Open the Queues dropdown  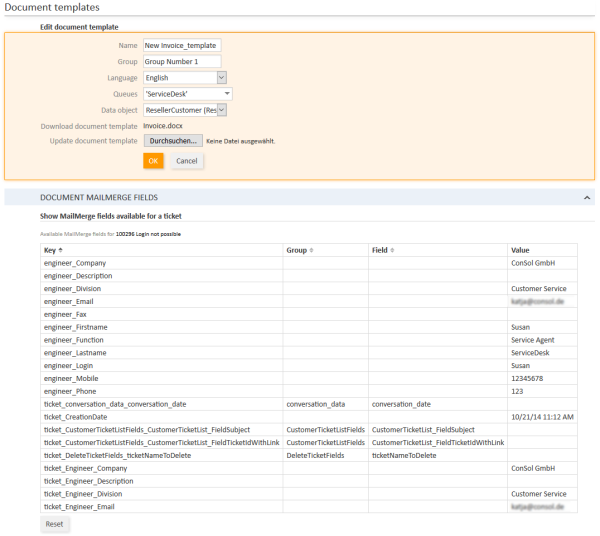(x=227, y=93)
